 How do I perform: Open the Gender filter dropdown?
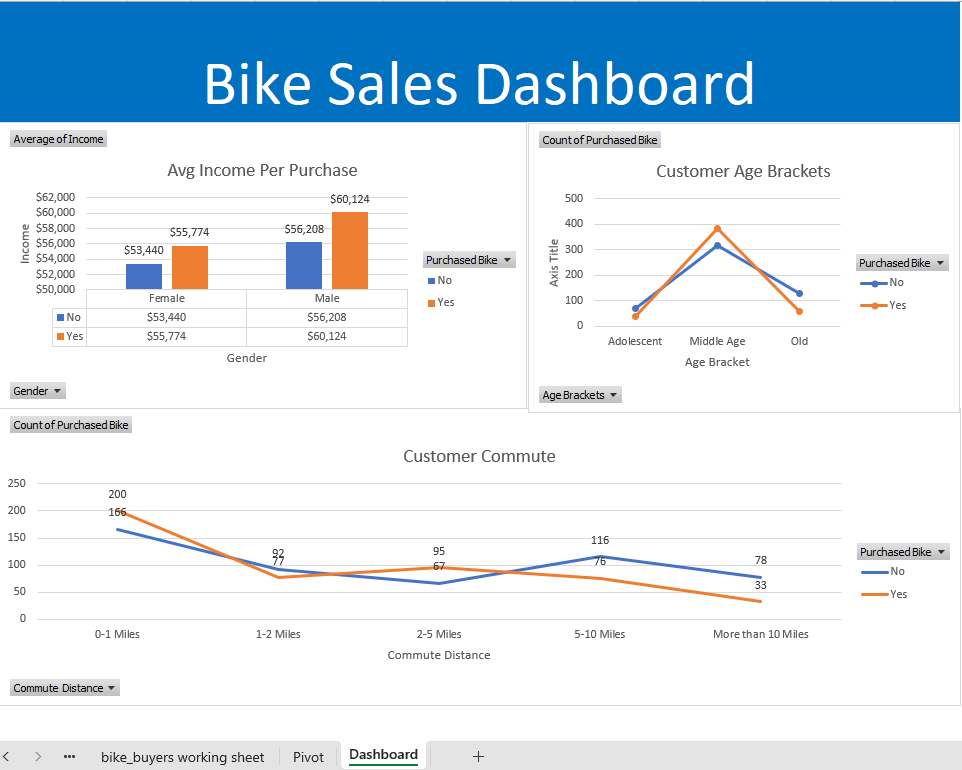tap(37, 390)
